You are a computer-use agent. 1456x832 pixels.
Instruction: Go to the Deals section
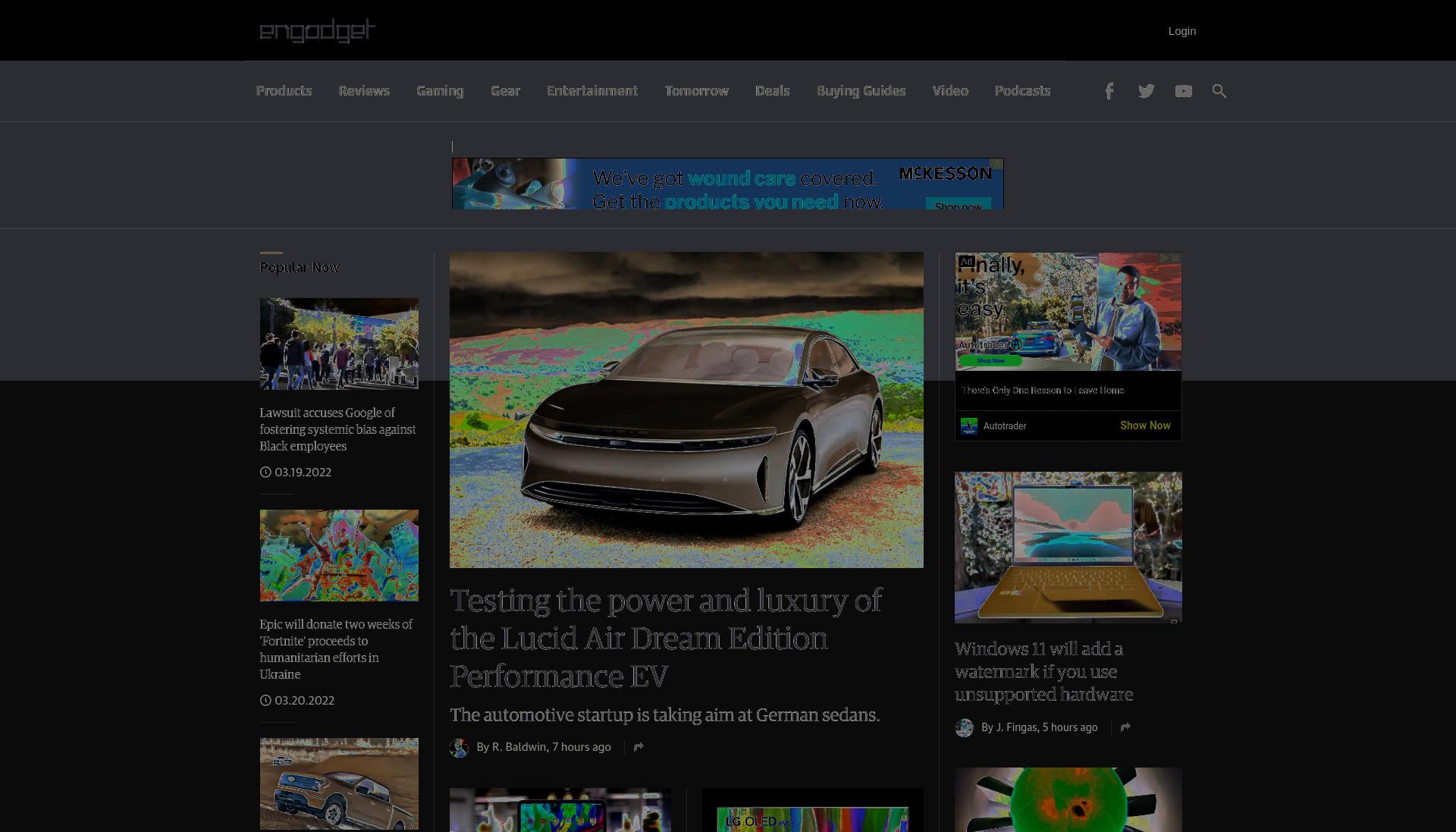click(772, 91)
